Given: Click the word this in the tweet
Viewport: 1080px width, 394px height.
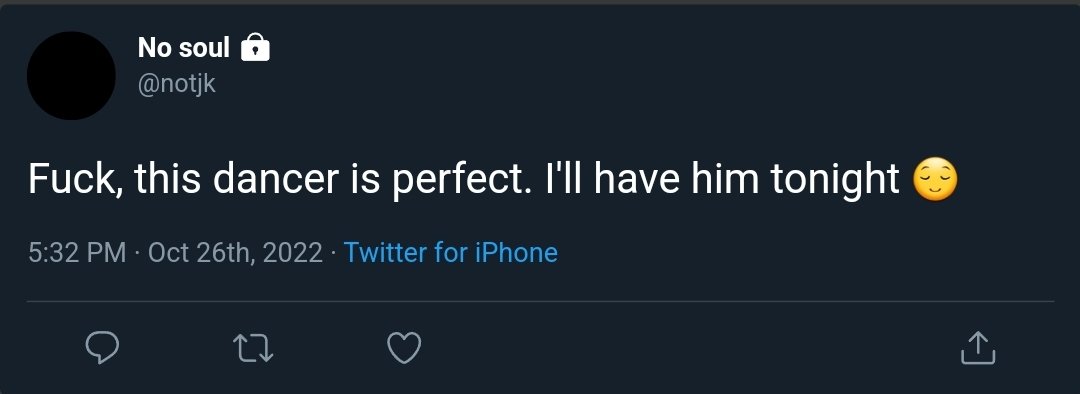Looking at the screenshot, I should 168,179.
